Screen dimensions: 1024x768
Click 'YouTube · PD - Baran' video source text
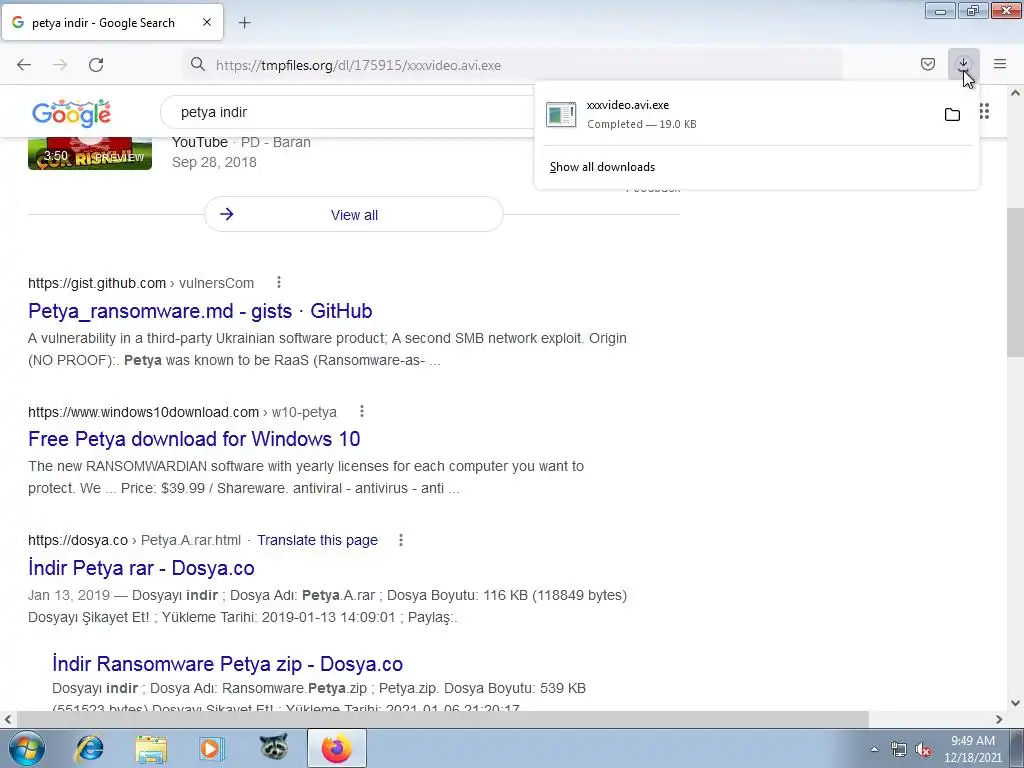[x=241, y=142]
